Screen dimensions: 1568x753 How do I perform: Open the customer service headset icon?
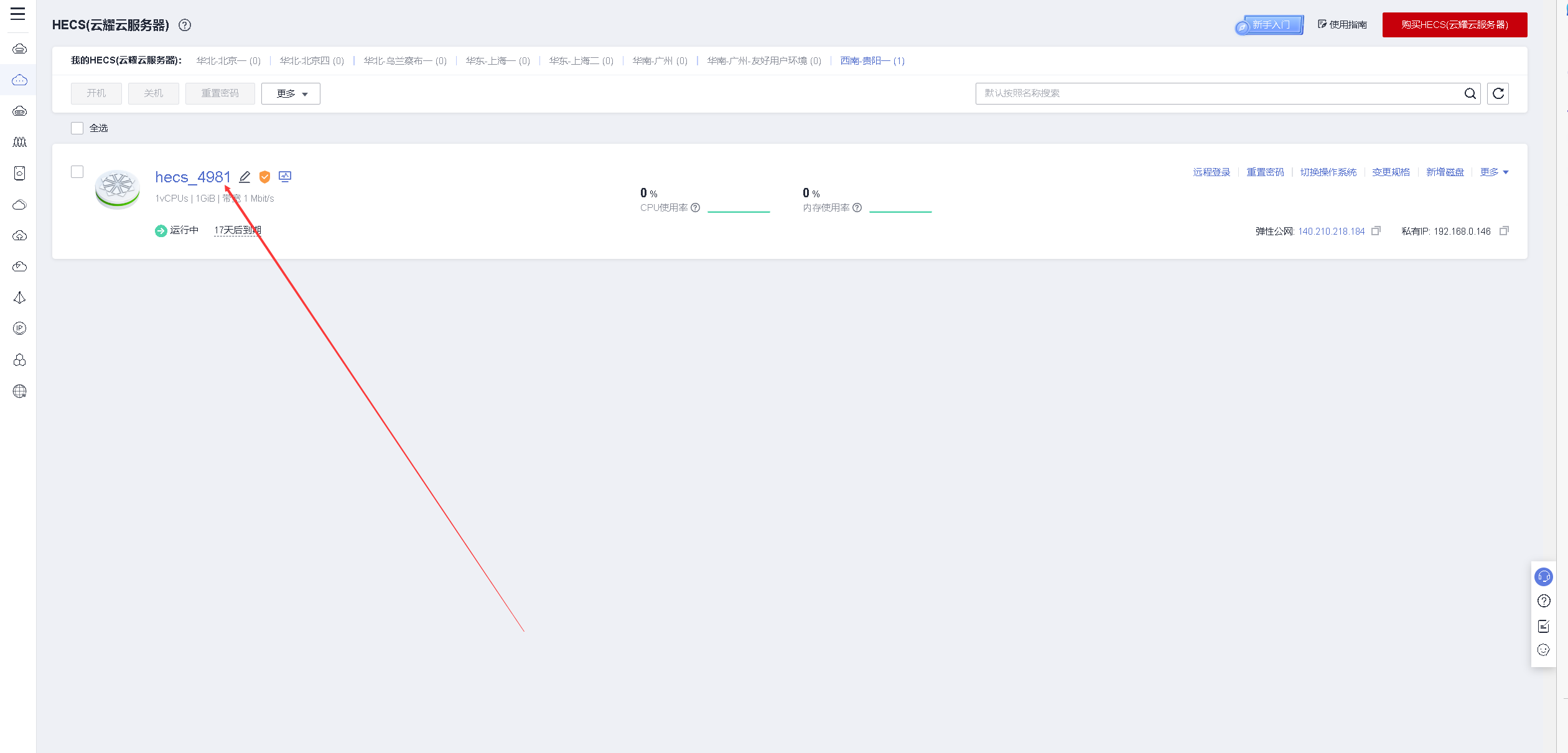coord(1544,577)
